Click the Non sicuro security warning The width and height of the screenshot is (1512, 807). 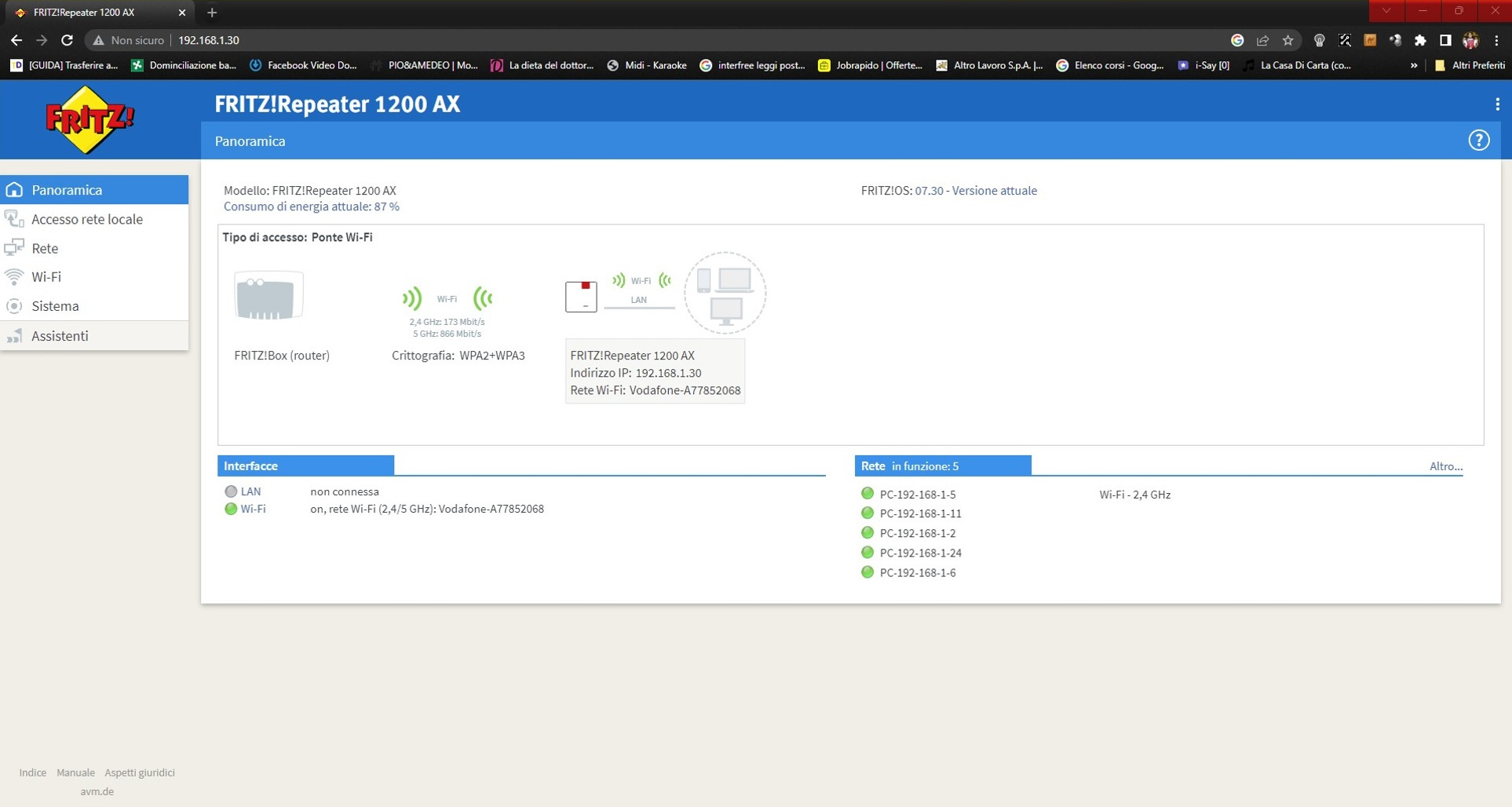[x=129, y=40]
